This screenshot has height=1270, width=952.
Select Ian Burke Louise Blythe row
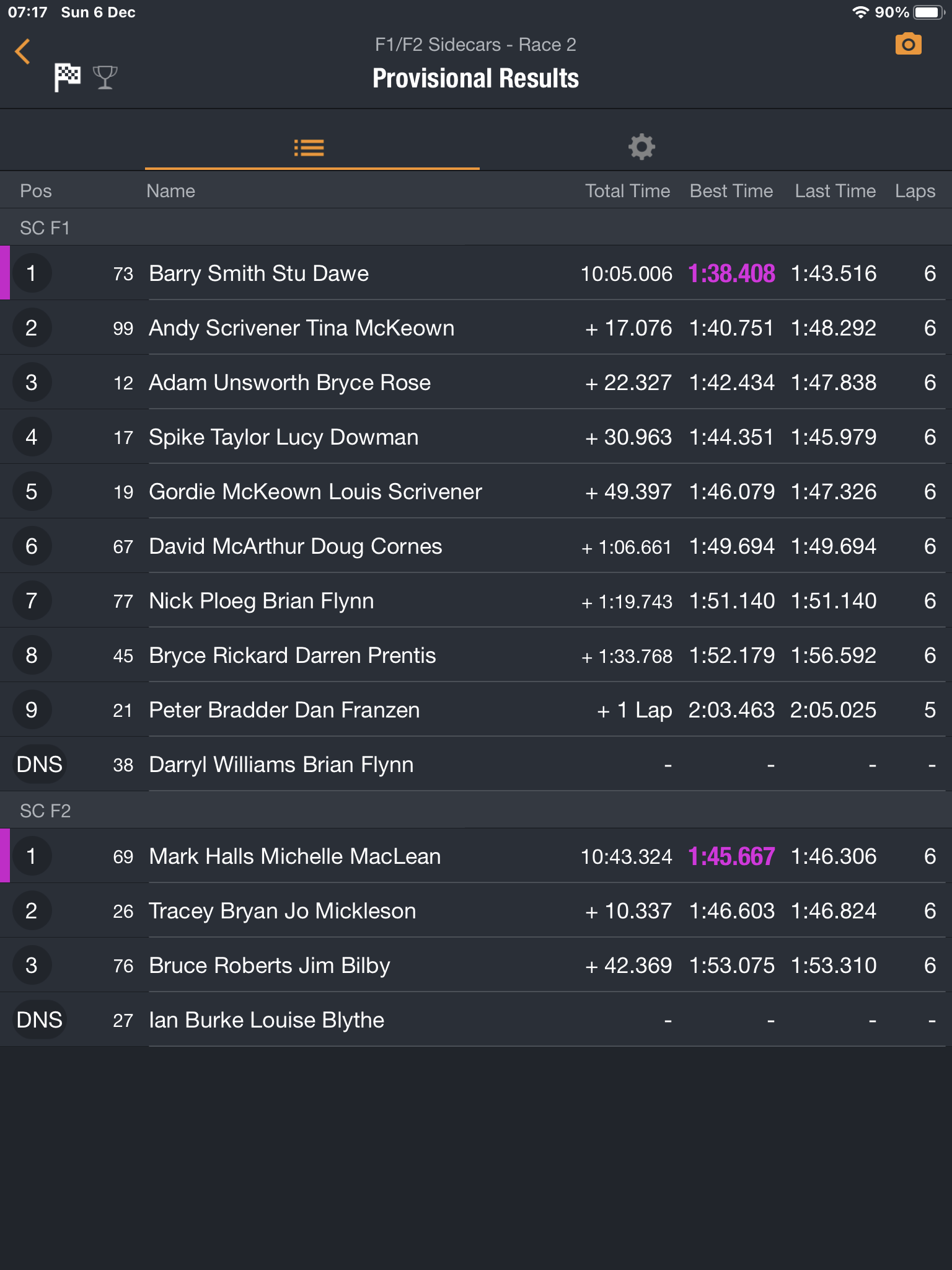[267, 1020]
